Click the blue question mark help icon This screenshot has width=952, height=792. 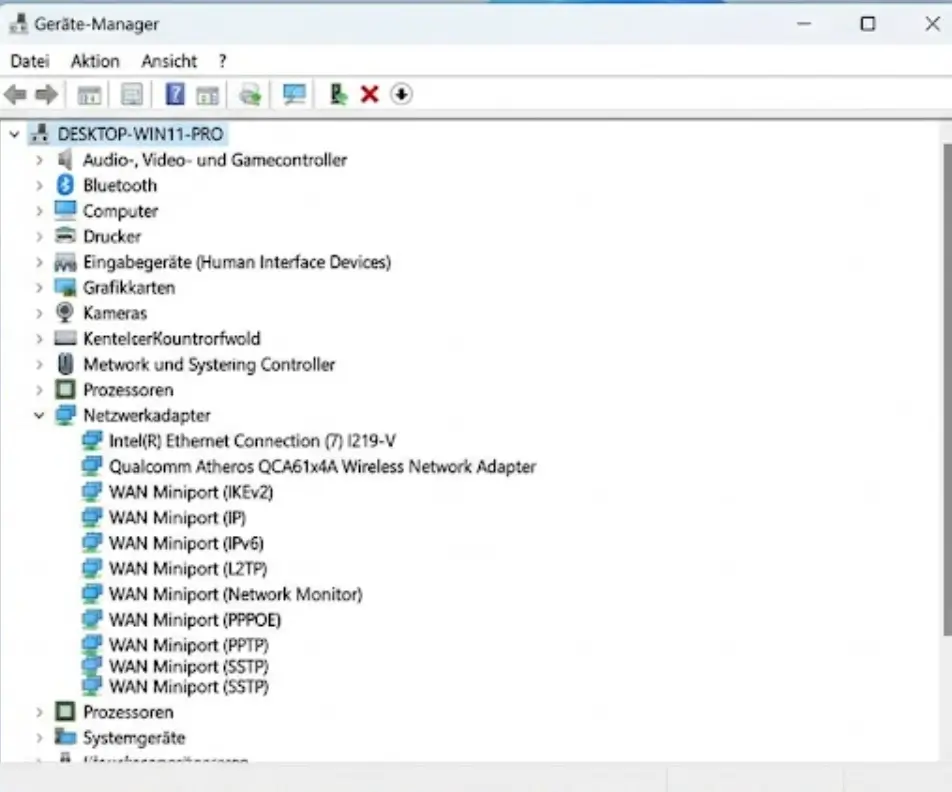(175, 95)
